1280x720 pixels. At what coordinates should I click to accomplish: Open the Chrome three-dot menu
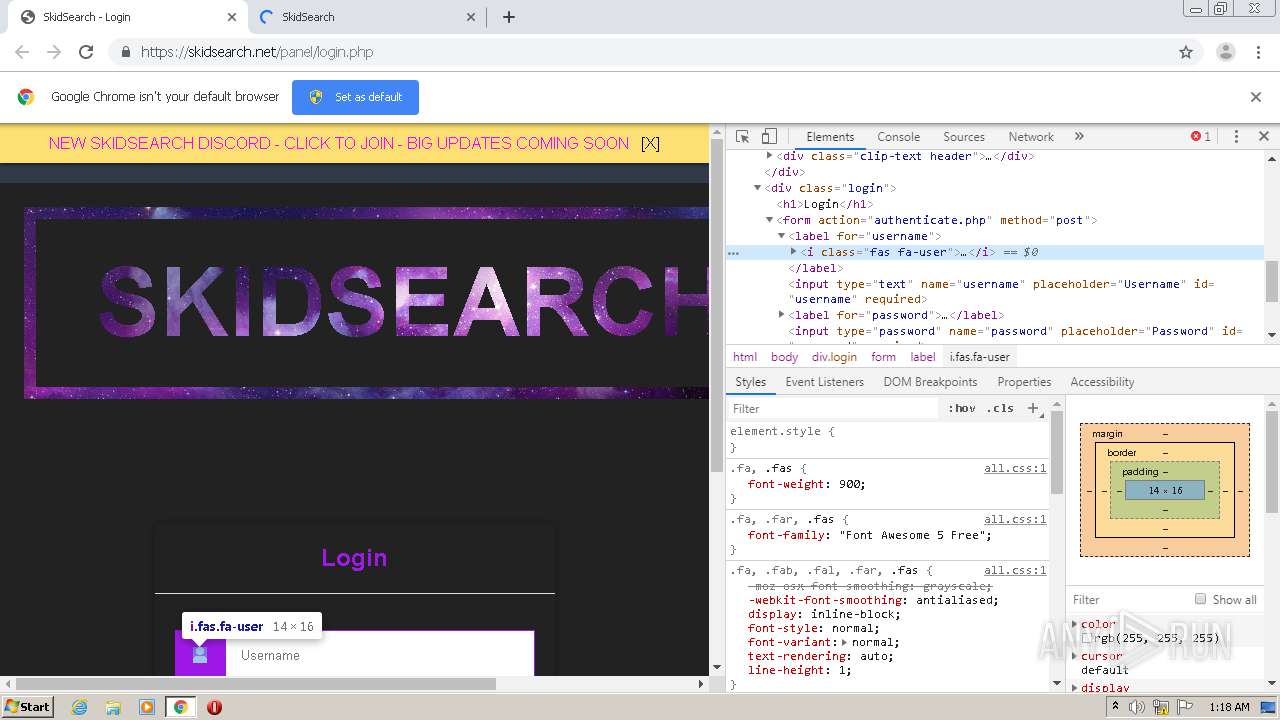(1259, 52)
